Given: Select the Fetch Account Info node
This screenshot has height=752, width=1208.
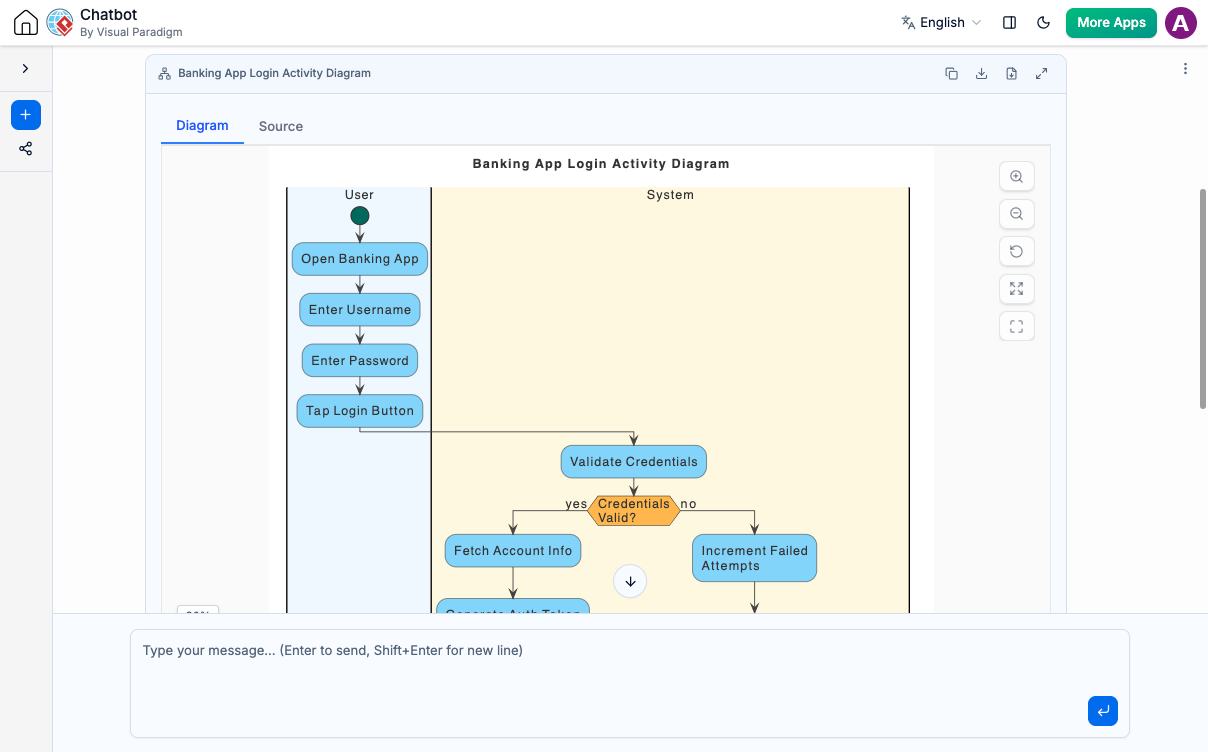Looking at the screenshot, I should point(513,551).
